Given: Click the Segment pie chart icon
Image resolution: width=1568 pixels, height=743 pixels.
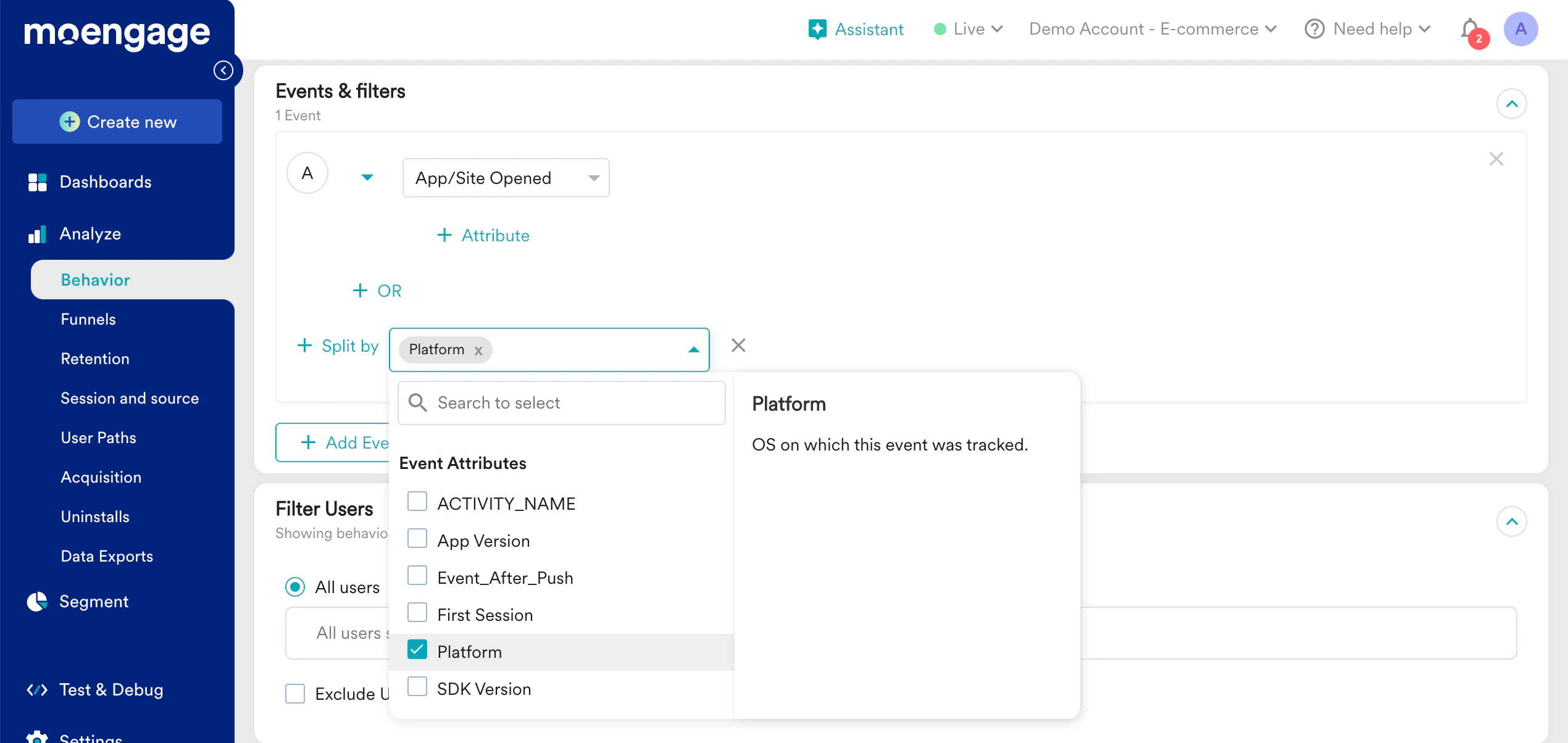Looking at the screenshot, I should (x=37, y=602).
